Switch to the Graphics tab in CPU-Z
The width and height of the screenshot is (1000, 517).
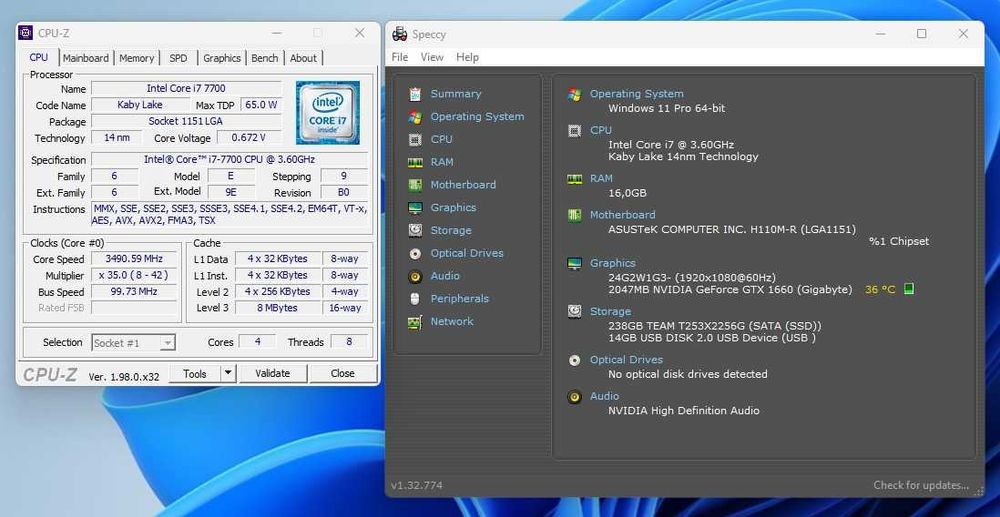click(222, 58)
